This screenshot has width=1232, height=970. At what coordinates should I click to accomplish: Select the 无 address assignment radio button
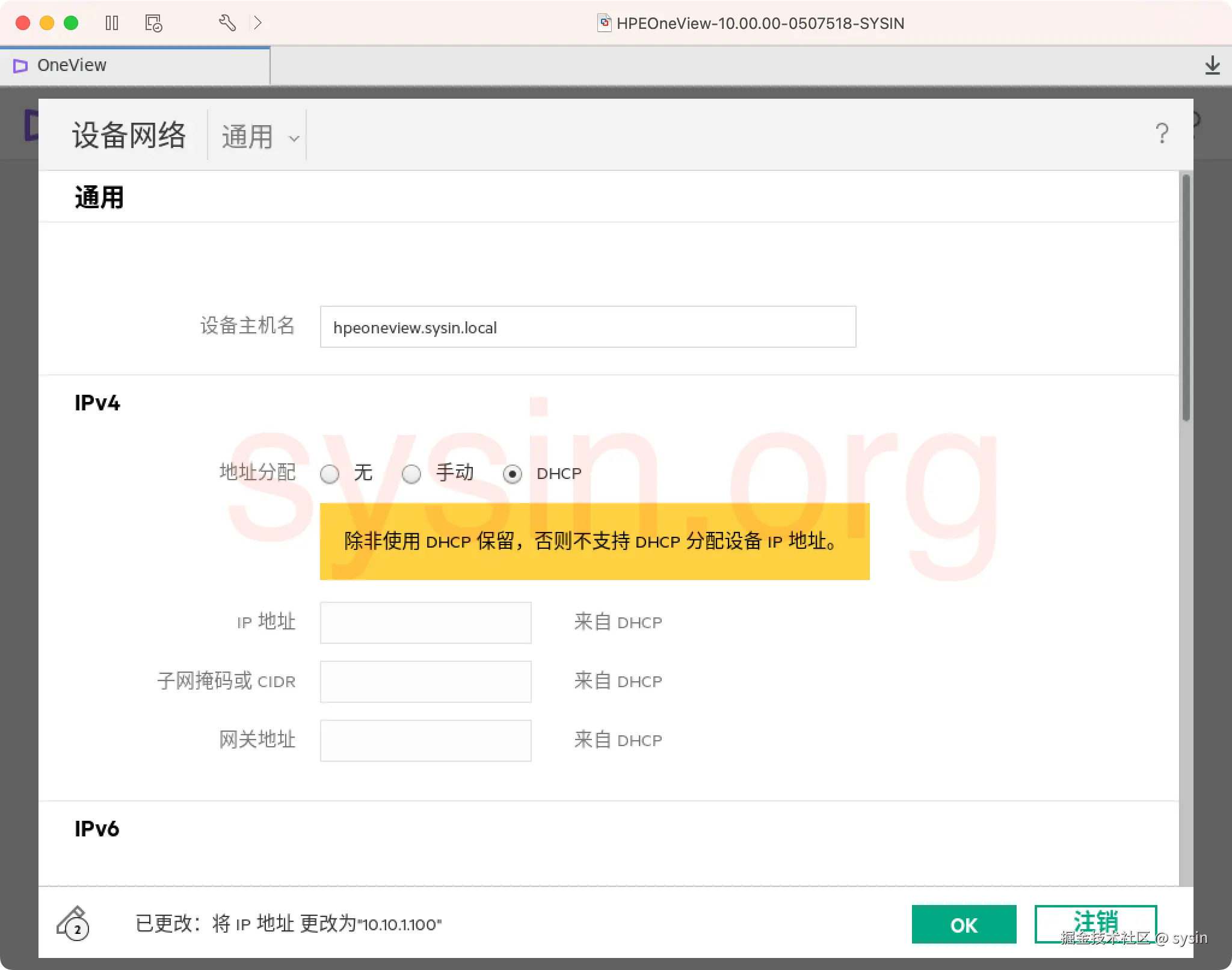point(330,474)
